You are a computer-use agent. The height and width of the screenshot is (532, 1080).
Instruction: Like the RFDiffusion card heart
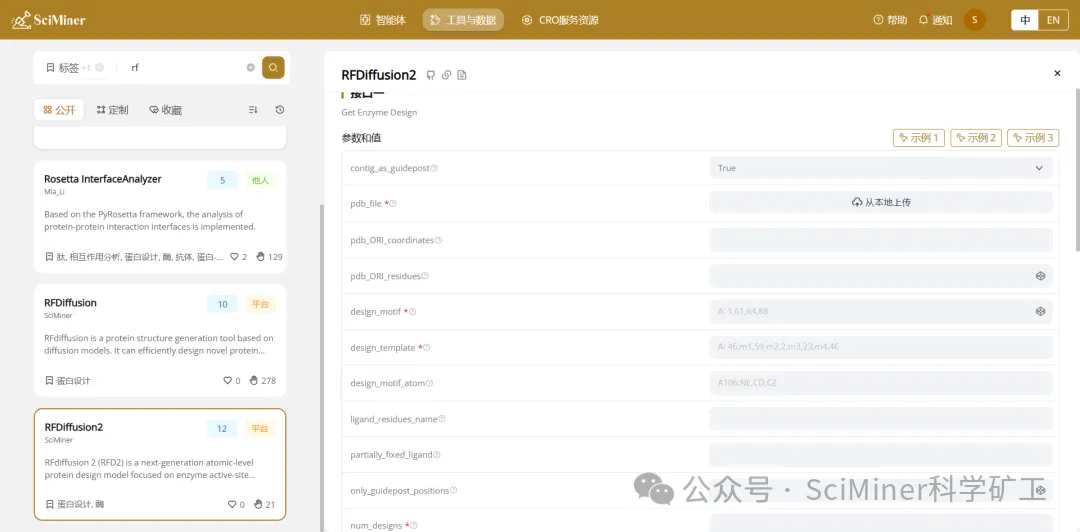[228, 380]
